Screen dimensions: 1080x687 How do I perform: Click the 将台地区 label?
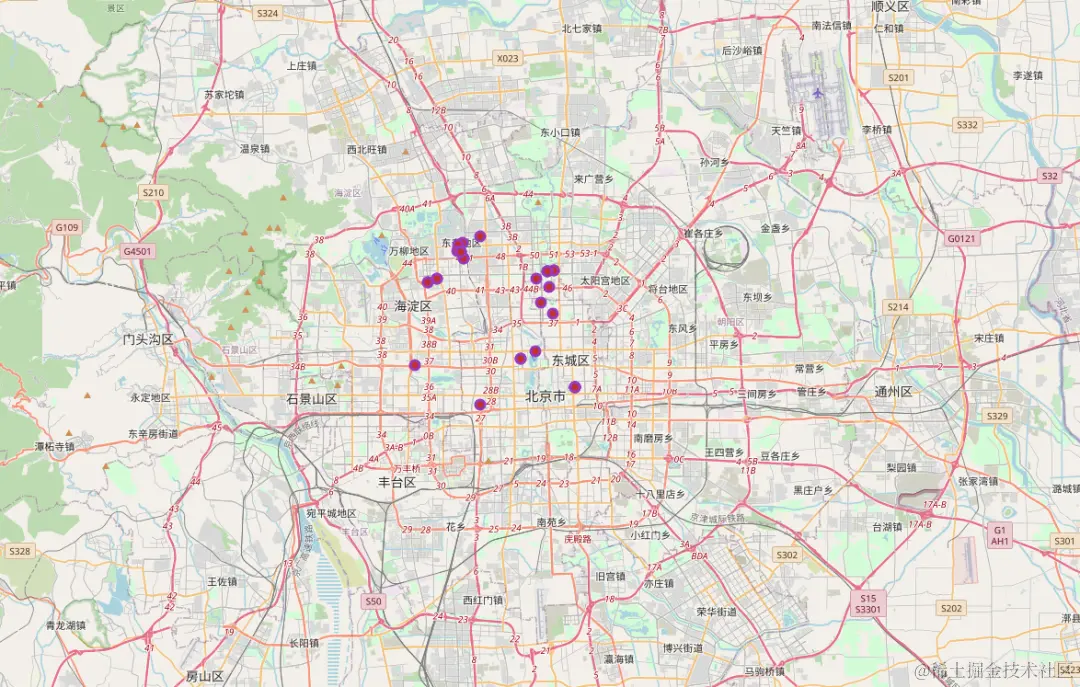[x=668, y=289]
